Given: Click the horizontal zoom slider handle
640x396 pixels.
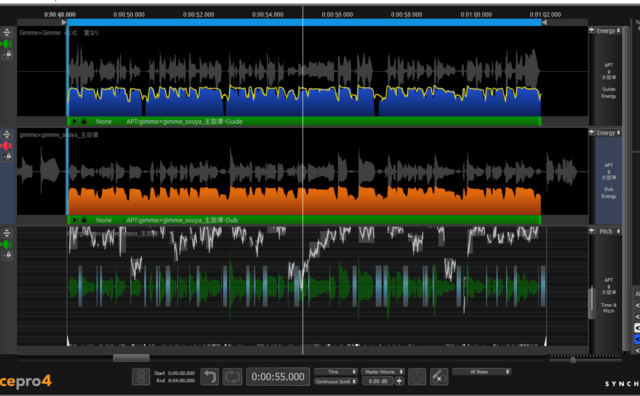Looking at the screenshot, I should (573, 360).
